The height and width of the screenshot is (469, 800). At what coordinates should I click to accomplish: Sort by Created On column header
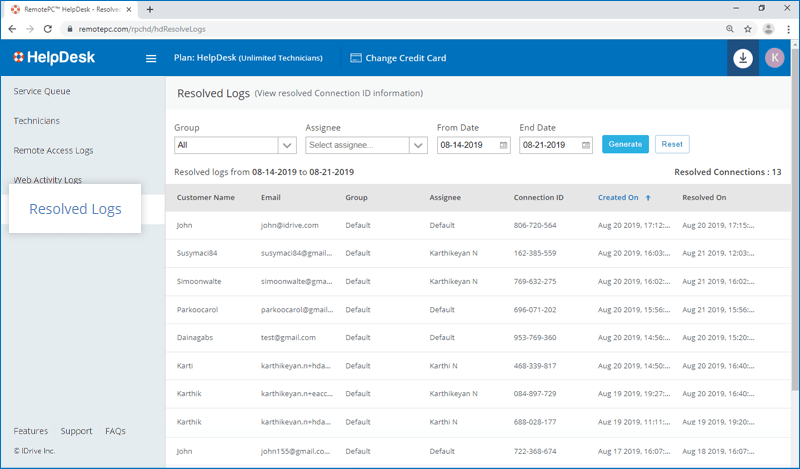(618, 198)
